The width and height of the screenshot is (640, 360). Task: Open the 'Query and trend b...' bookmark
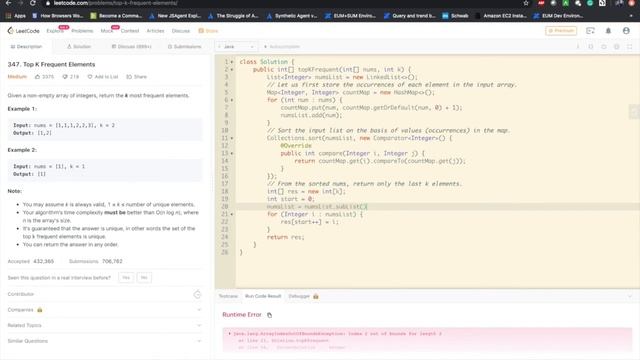(x=410, y=16)
